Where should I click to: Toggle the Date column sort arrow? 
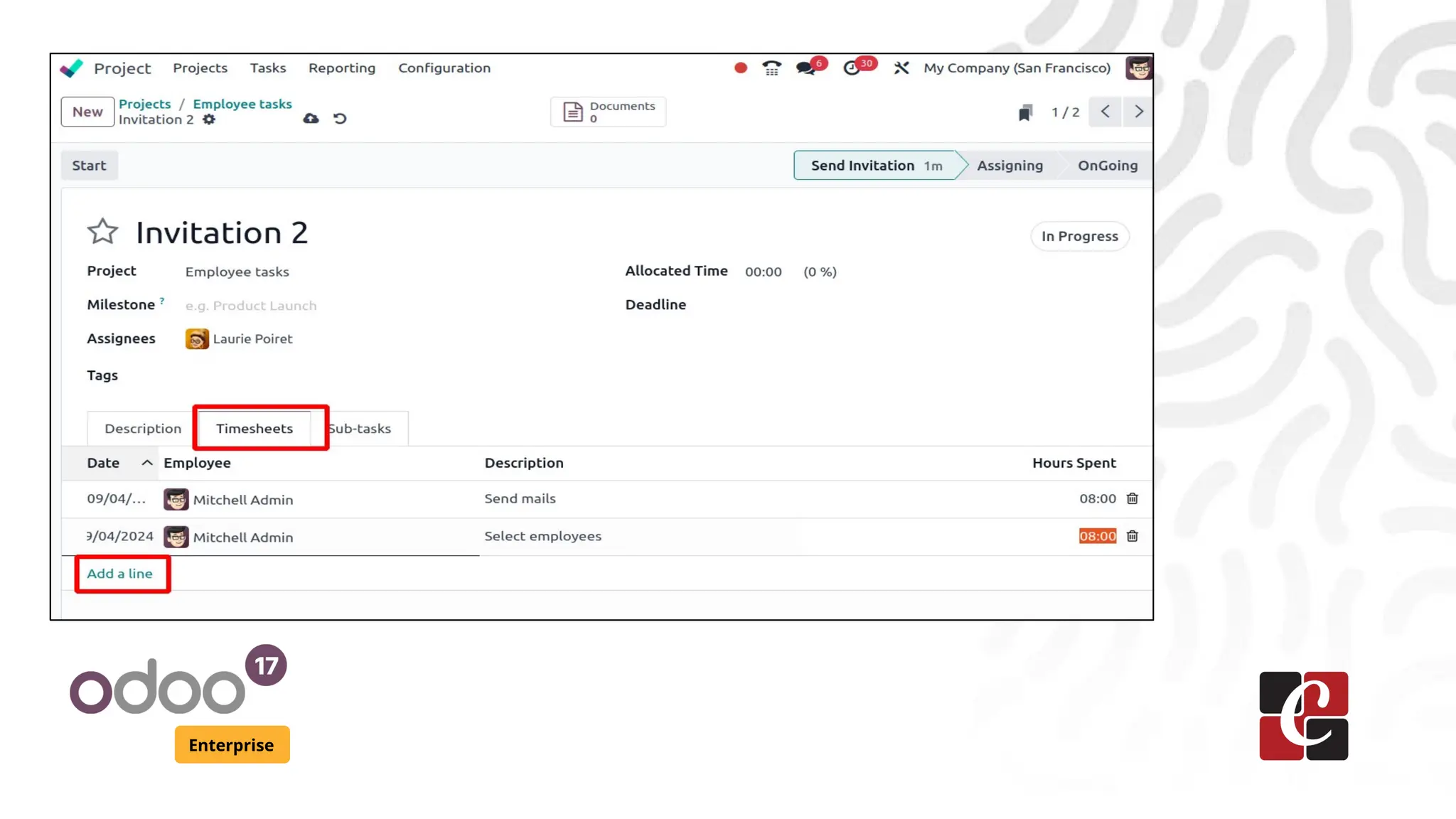(x=147, y=463)
